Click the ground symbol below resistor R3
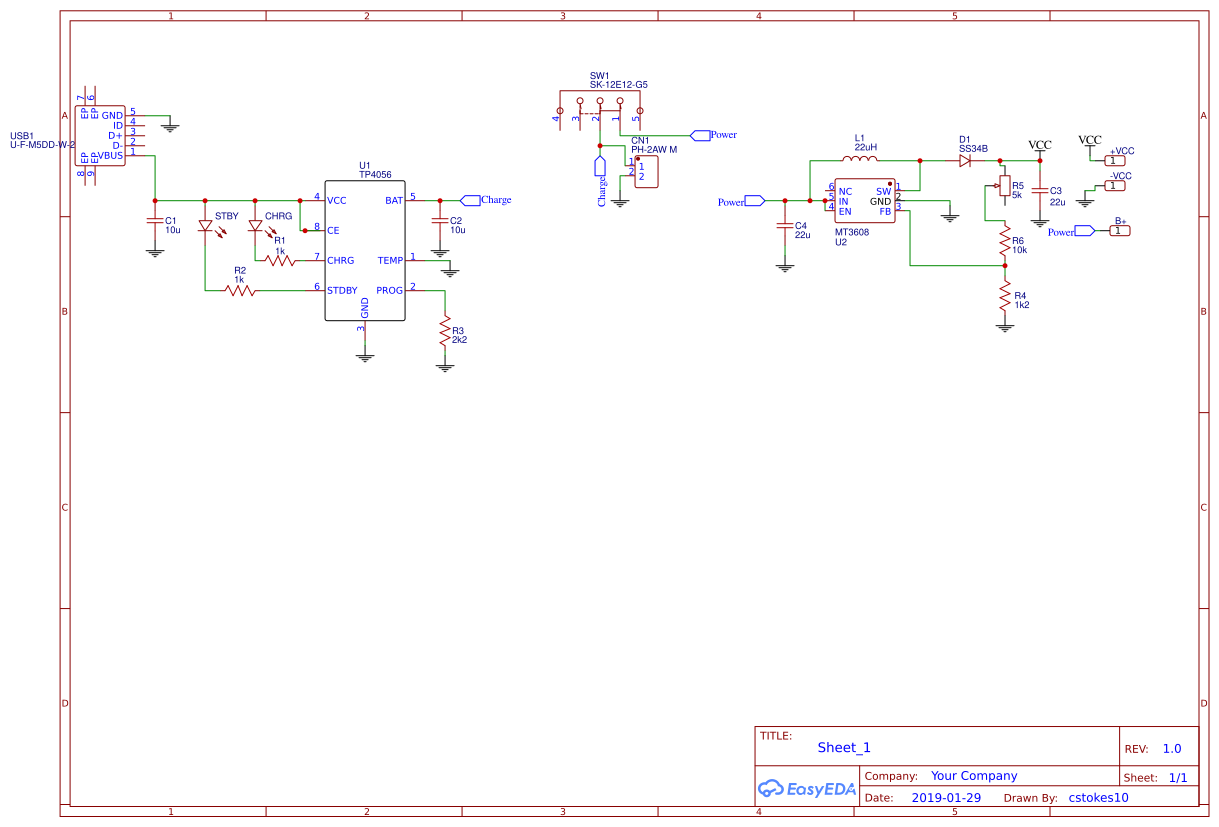 point(443,368)
